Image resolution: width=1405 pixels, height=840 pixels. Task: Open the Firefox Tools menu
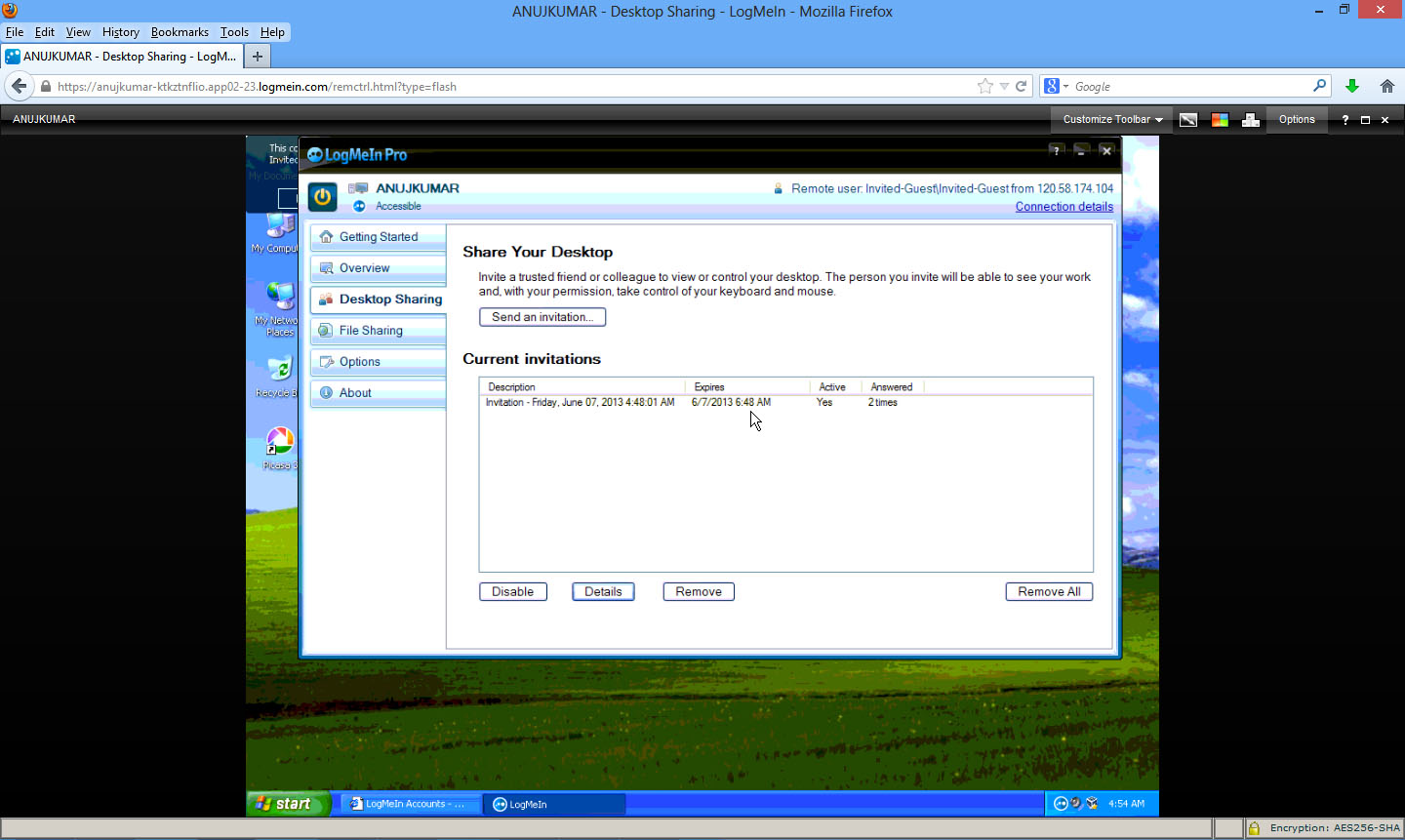pyautogui.click(x=234, y=32)
